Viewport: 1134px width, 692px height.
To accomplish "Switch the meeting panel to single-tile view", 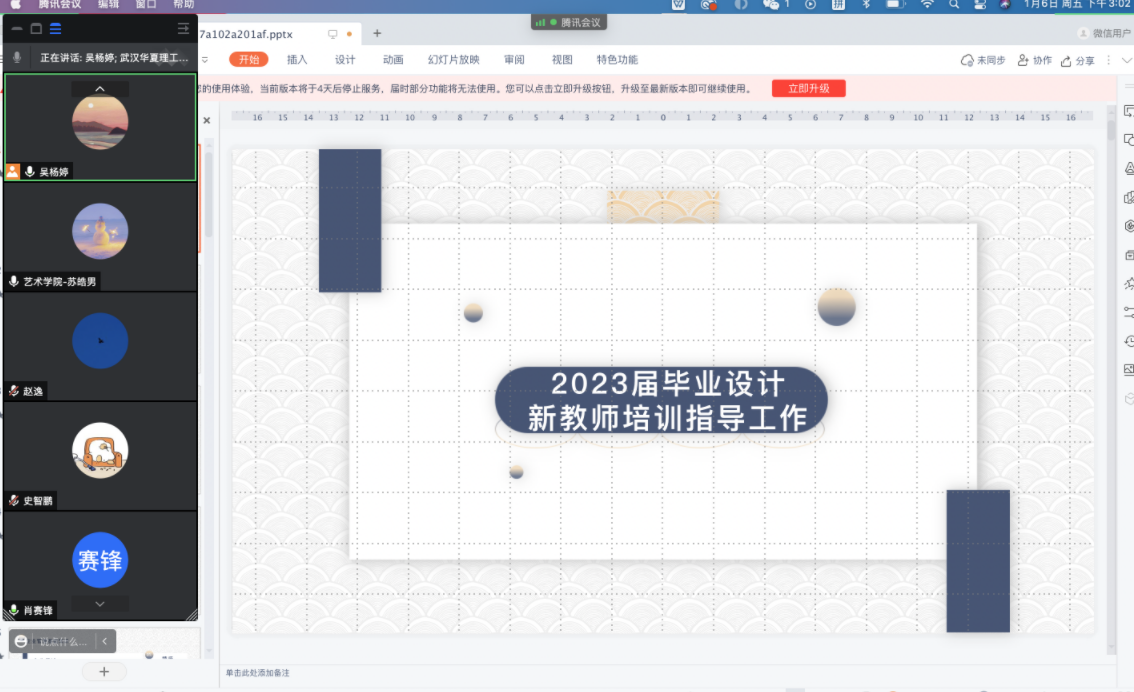I will [x=36, y=29].
